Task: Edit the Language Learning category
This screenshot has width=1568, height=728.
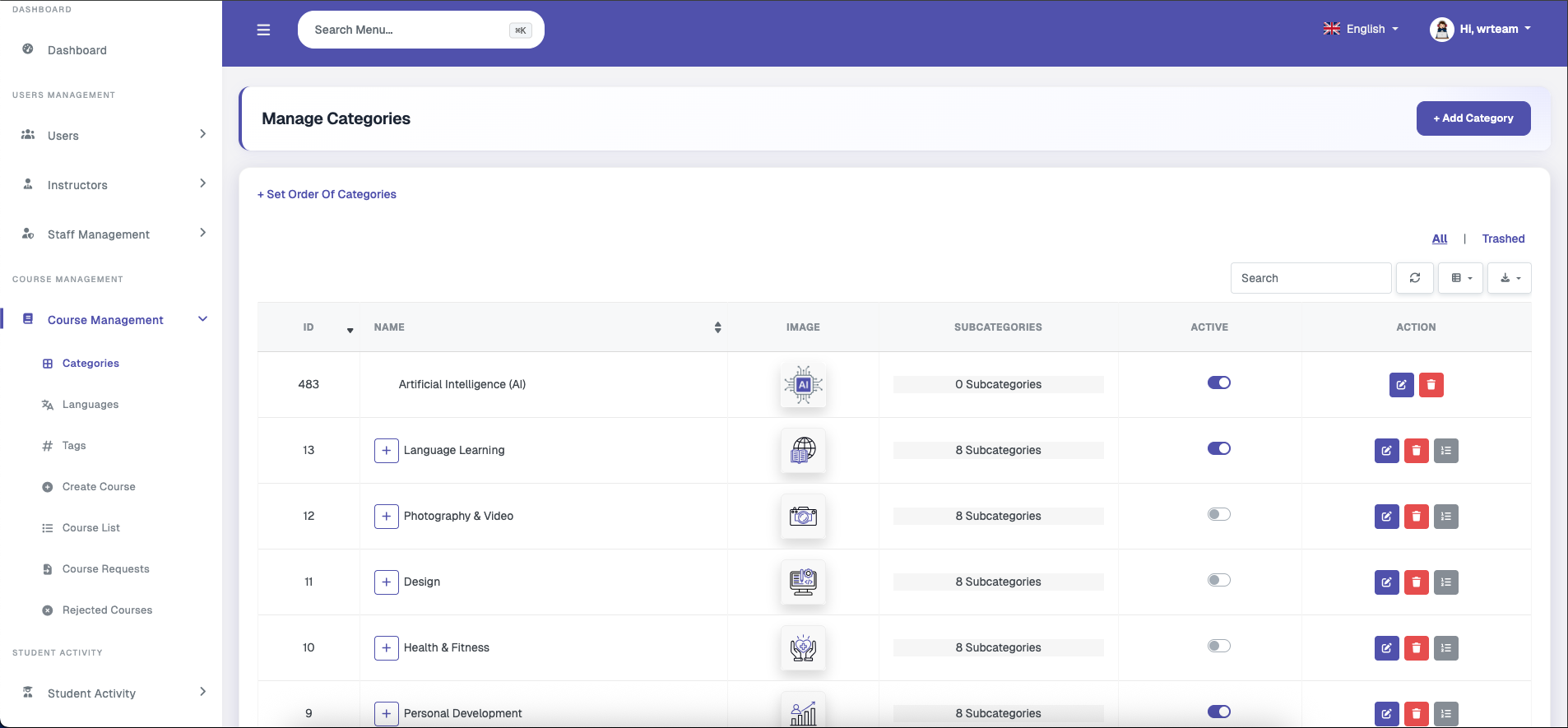Action: [1386, 451]
